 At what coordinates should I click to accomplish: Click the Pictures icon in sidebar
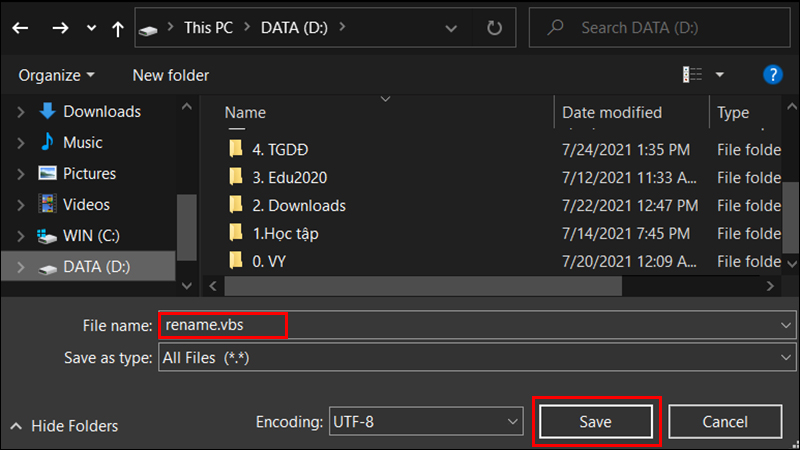click(47, 173)
